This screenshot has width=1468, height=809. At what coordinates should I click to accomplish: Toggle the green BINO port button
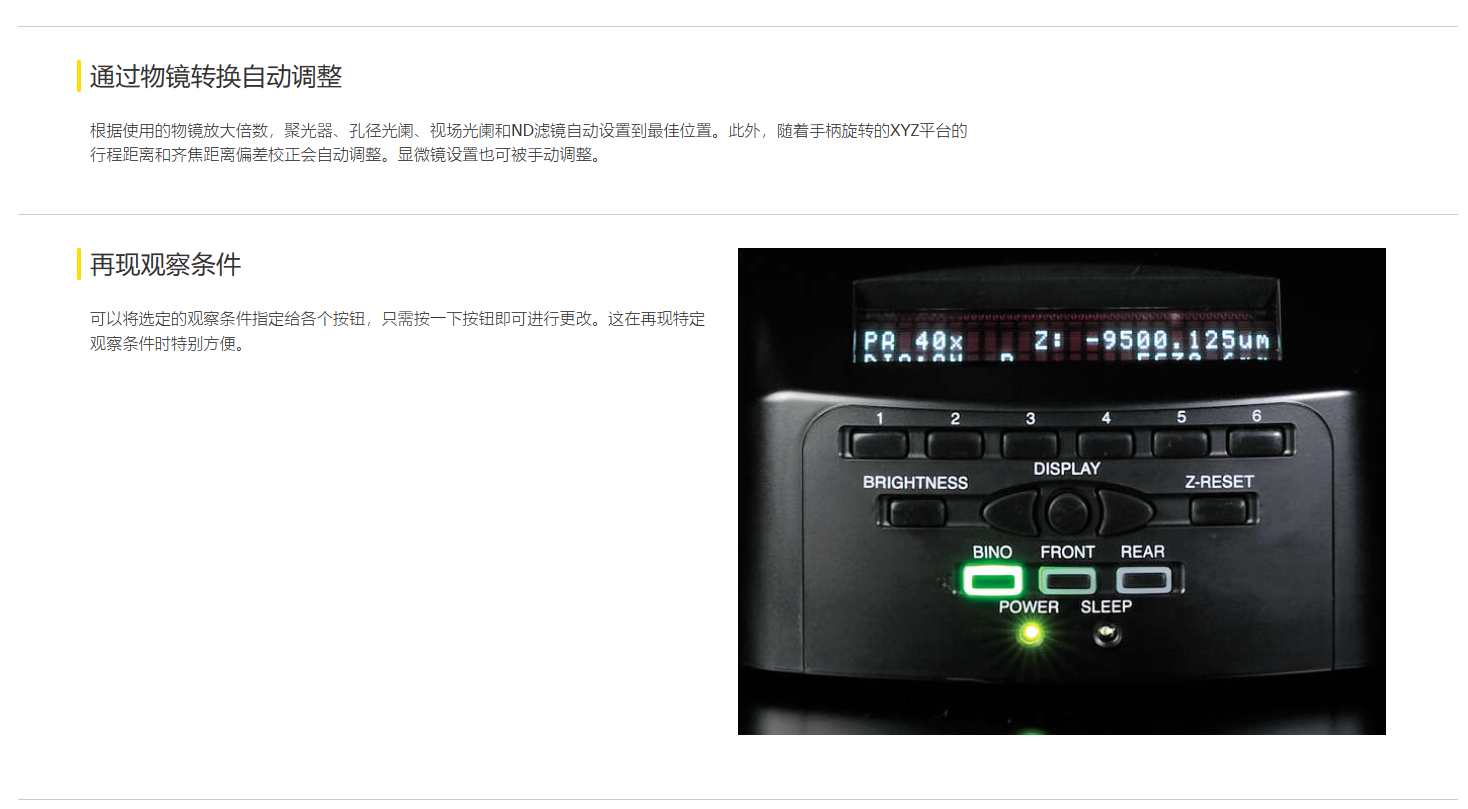992,580
